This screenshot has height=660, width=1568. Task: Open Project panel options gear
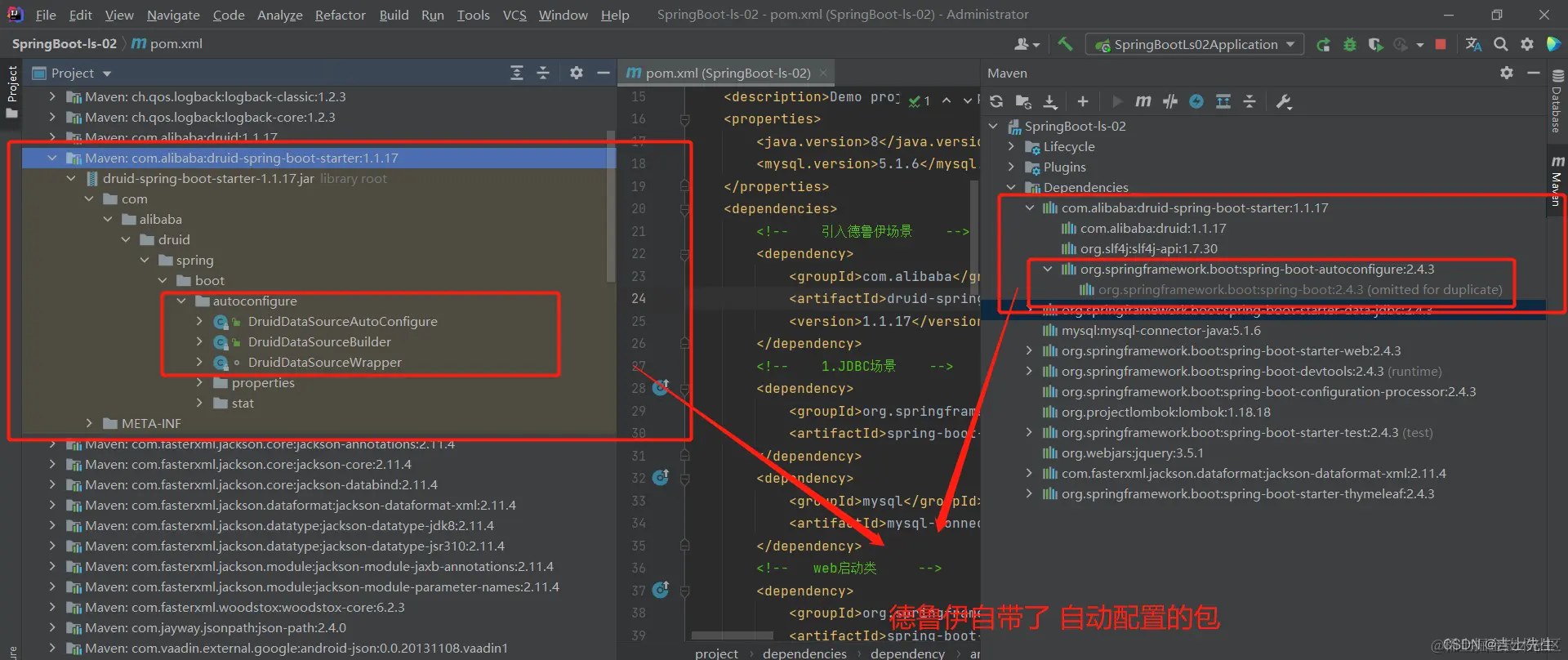pos(577,73)
